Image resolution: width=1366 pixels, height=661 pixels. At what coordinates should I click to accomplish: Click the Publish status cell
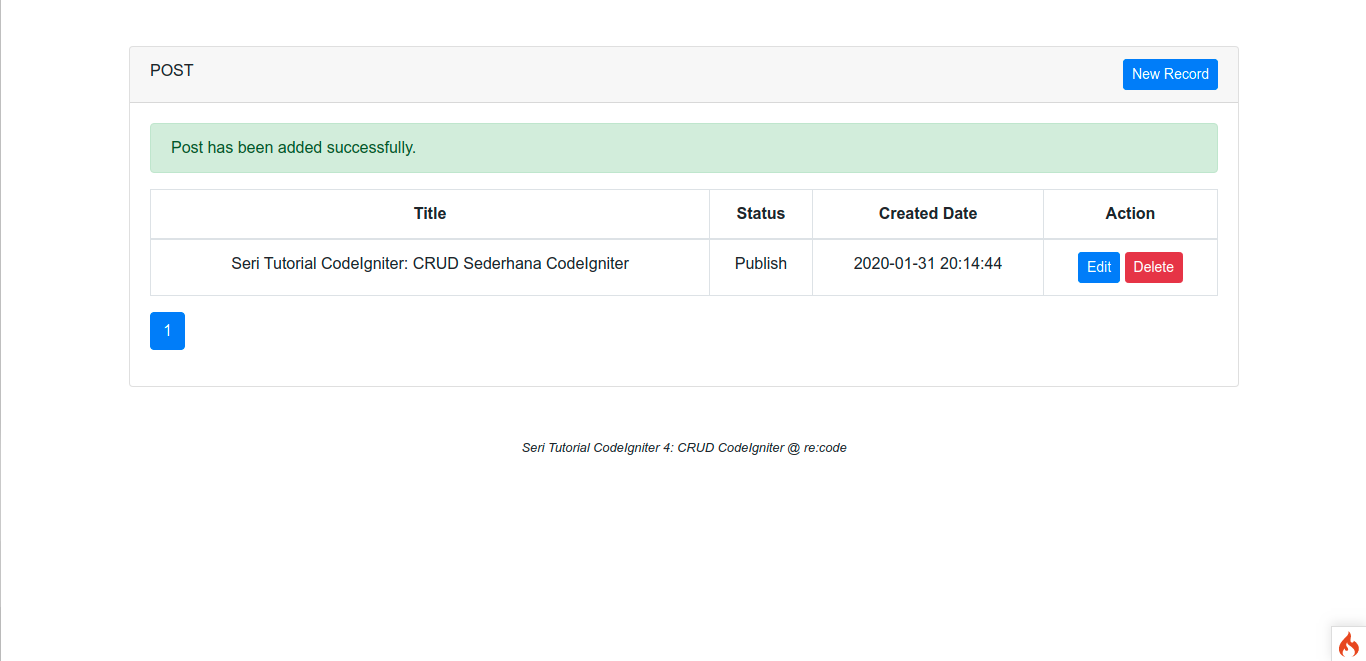point(760,264)
